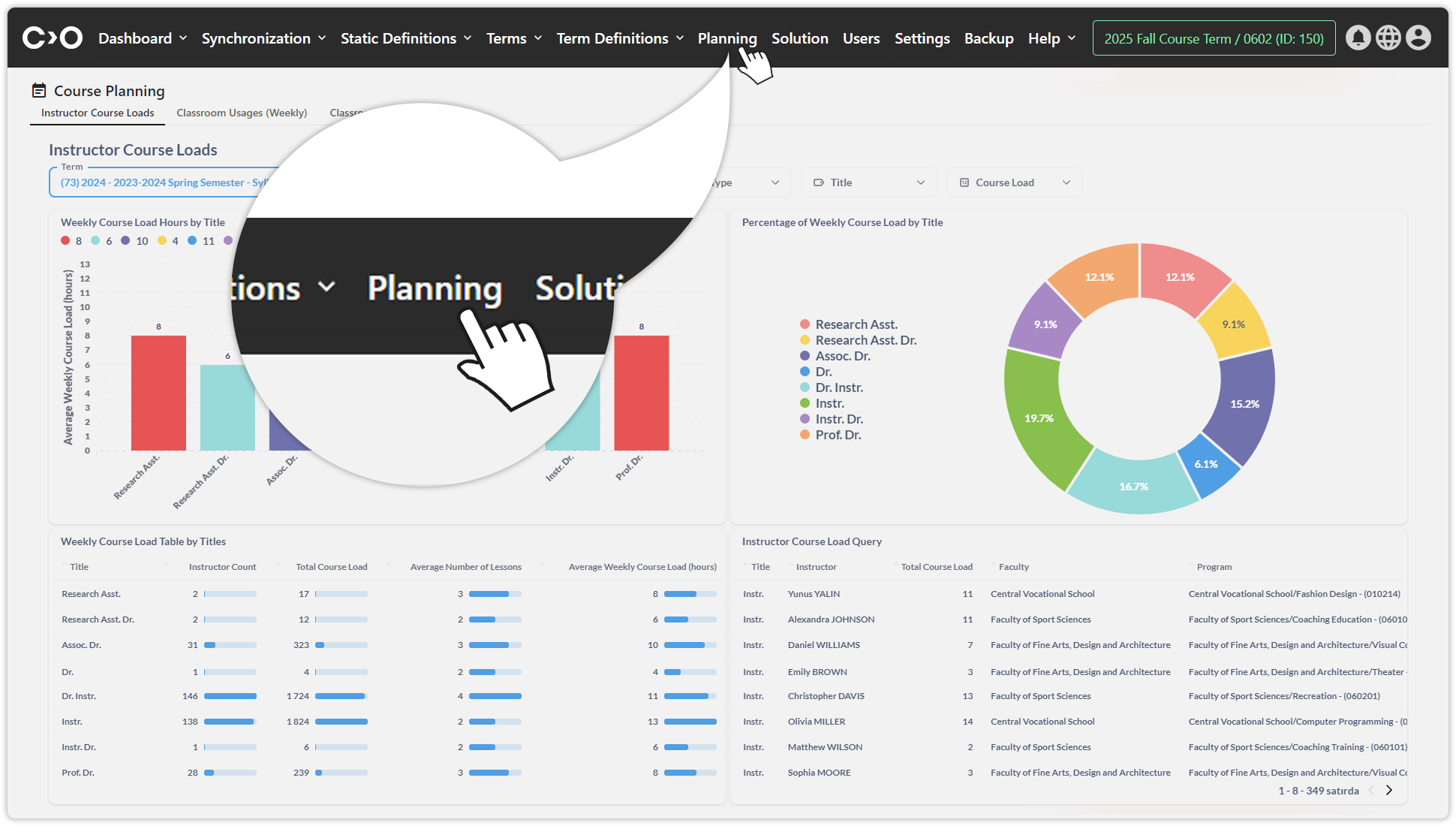The height and width of the screenshot is (826, 1456).
Task: Open the notifications bell icon
Action: coord(1358,38)
